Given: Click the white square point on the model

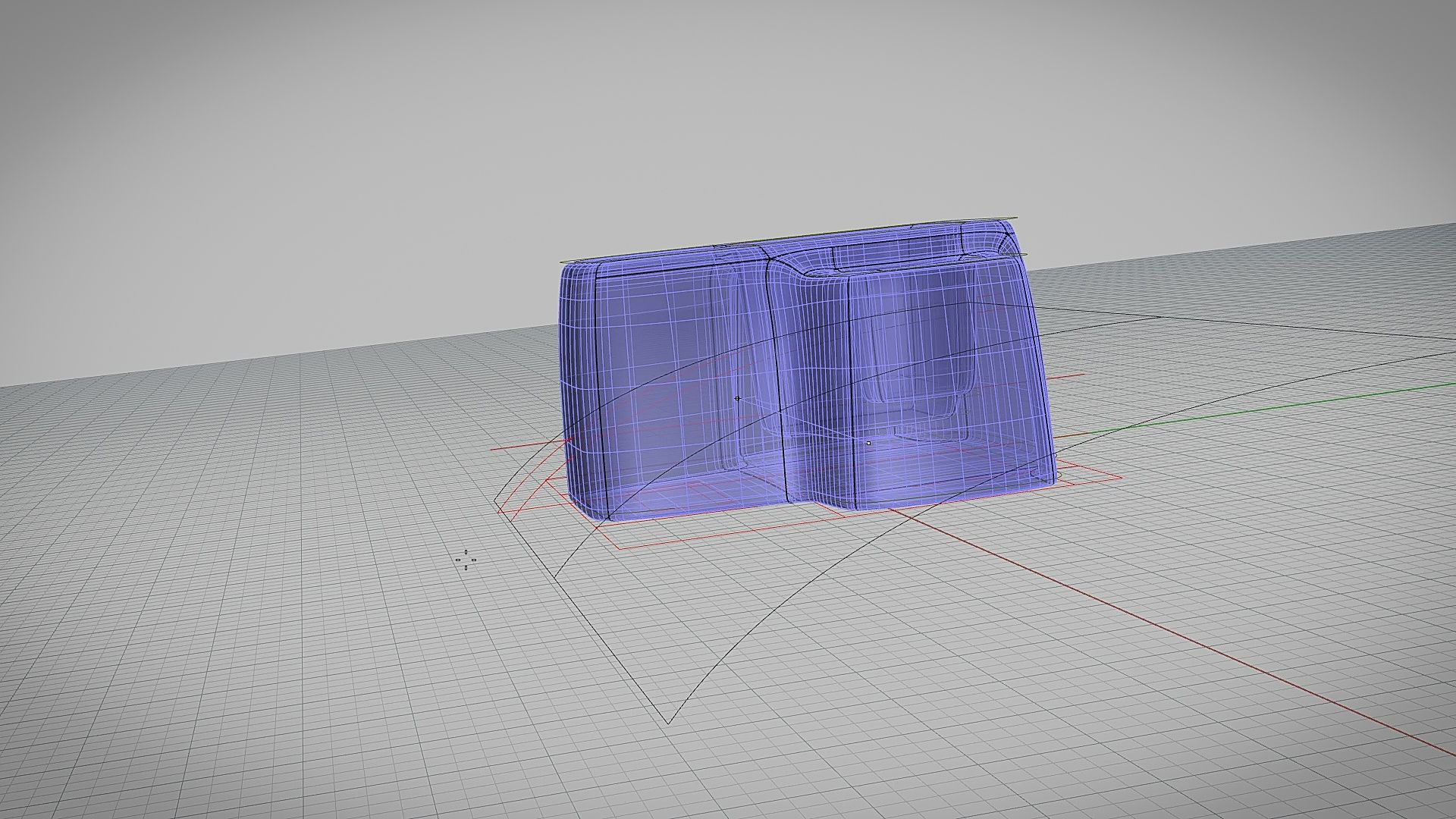Looking at the screenshot, I should 868,443.
